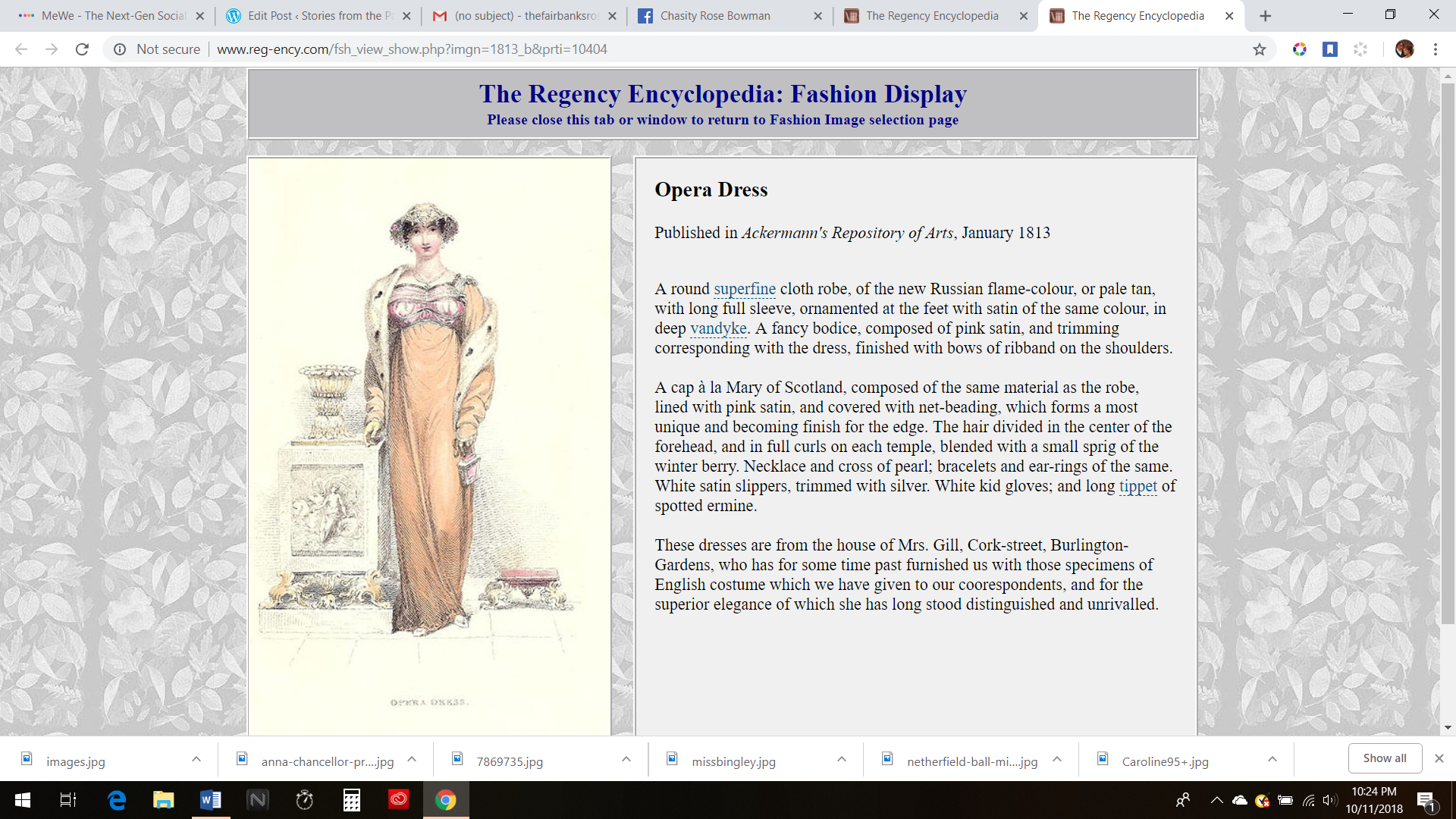This screenshot has width=1456, height=819.
Task: Click the blue bookmark extension icon
Action: (1330, 49)
